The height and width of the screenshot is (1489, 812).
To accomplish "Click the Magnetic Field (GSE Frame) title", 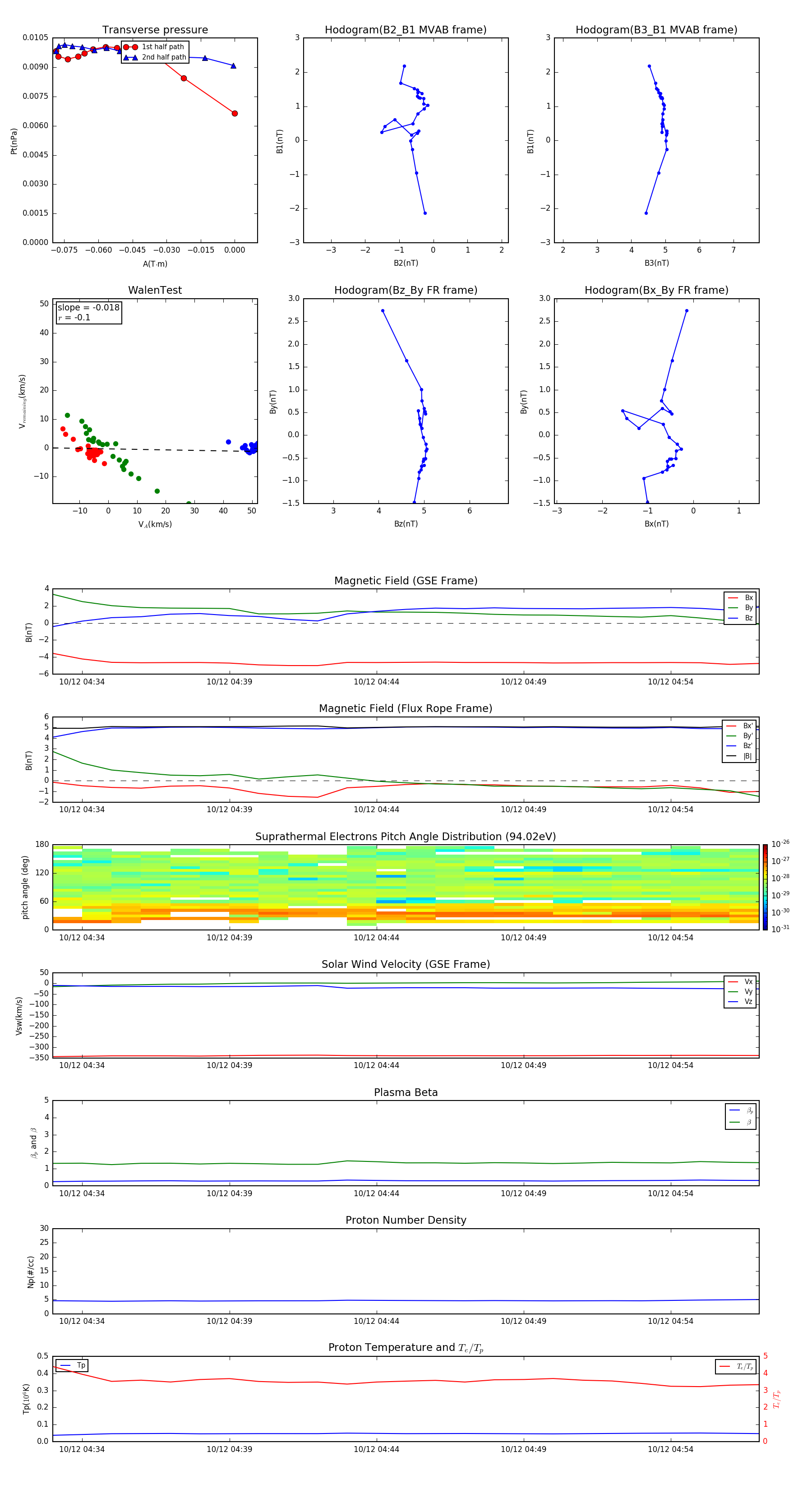I will [406, 581].
